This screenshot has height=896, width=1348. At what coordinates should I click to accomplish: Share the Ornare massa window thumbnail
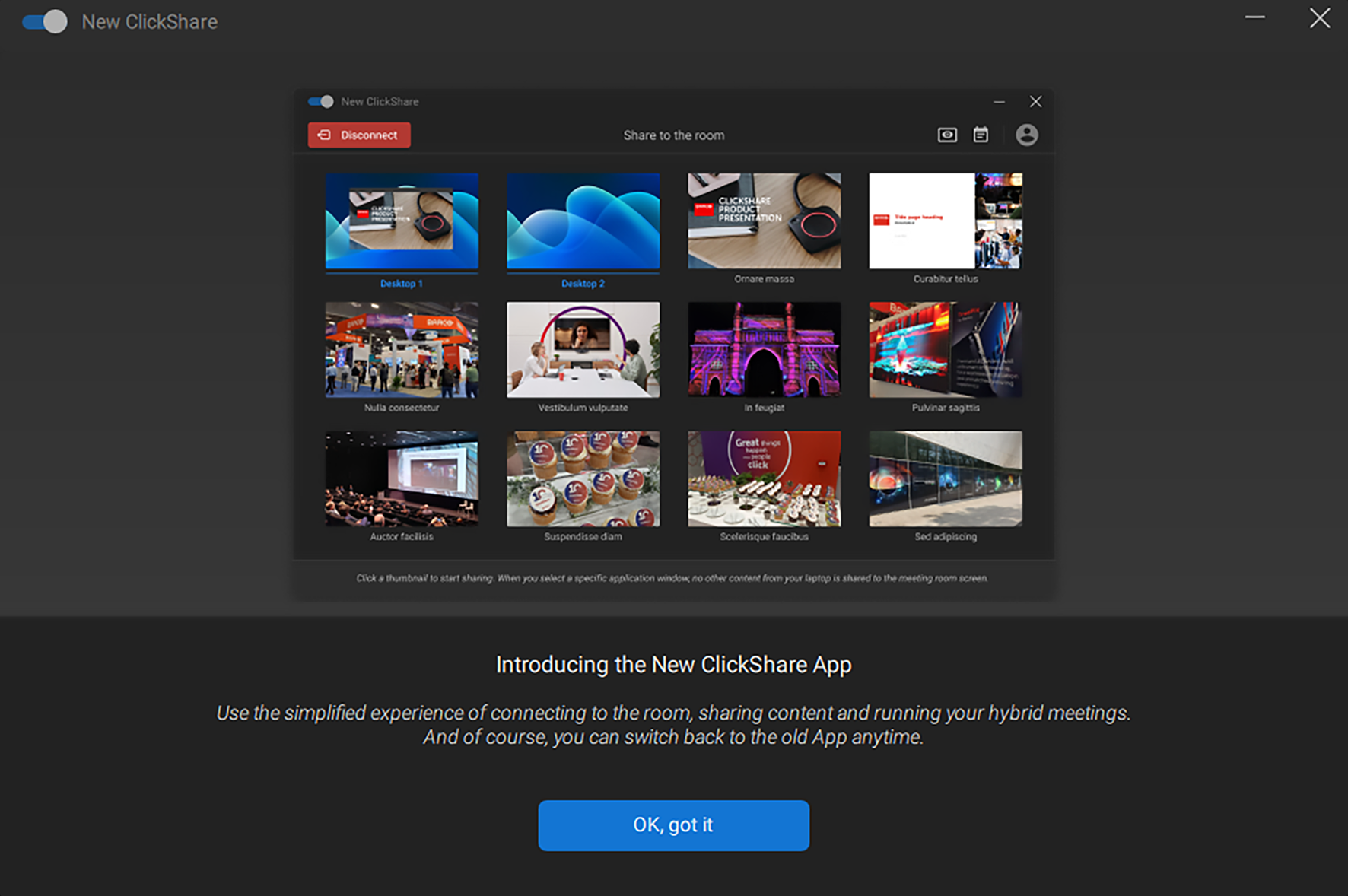click(765, 221)
